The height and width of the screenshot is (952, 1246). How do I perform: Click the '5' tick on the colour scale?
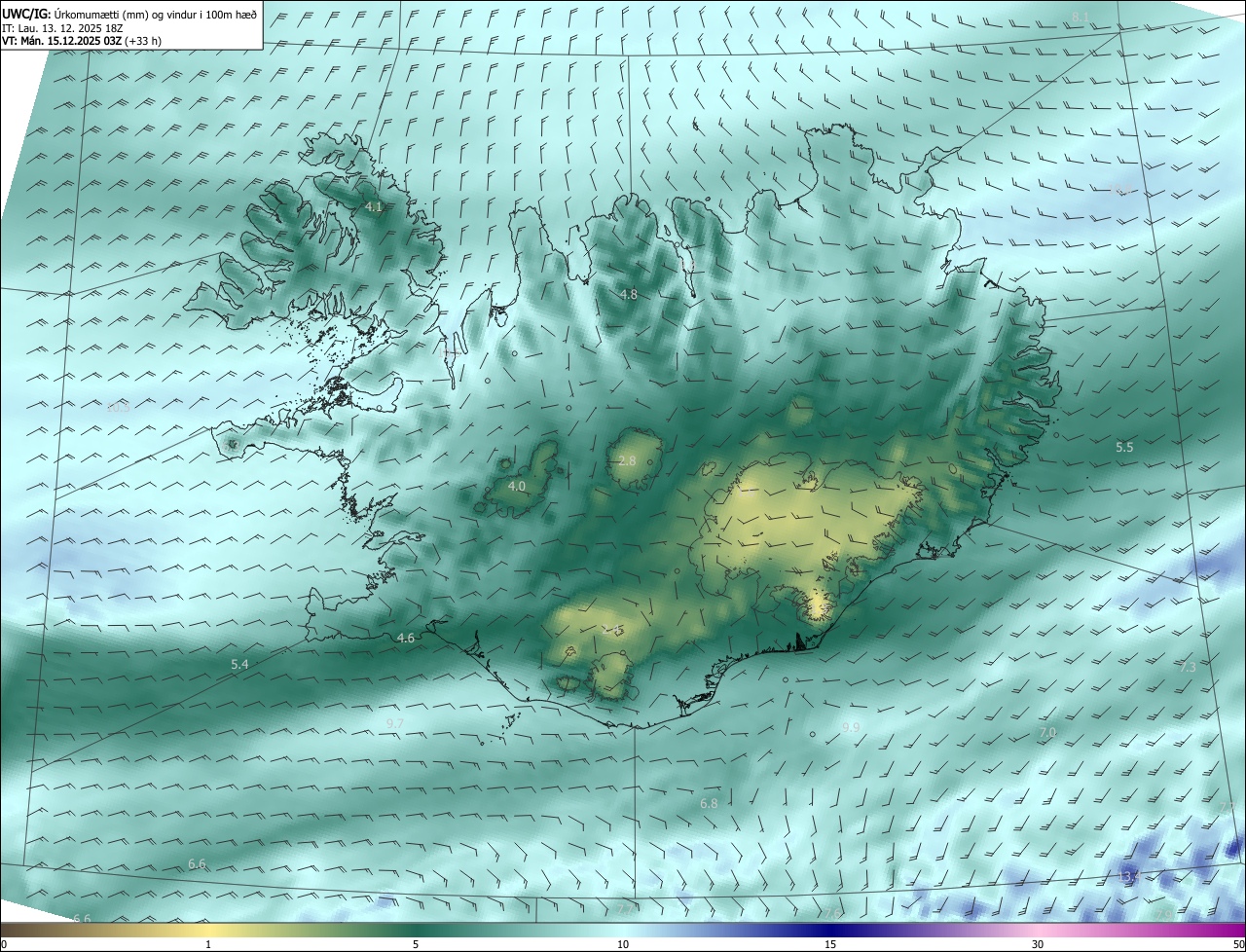point(416,944)
